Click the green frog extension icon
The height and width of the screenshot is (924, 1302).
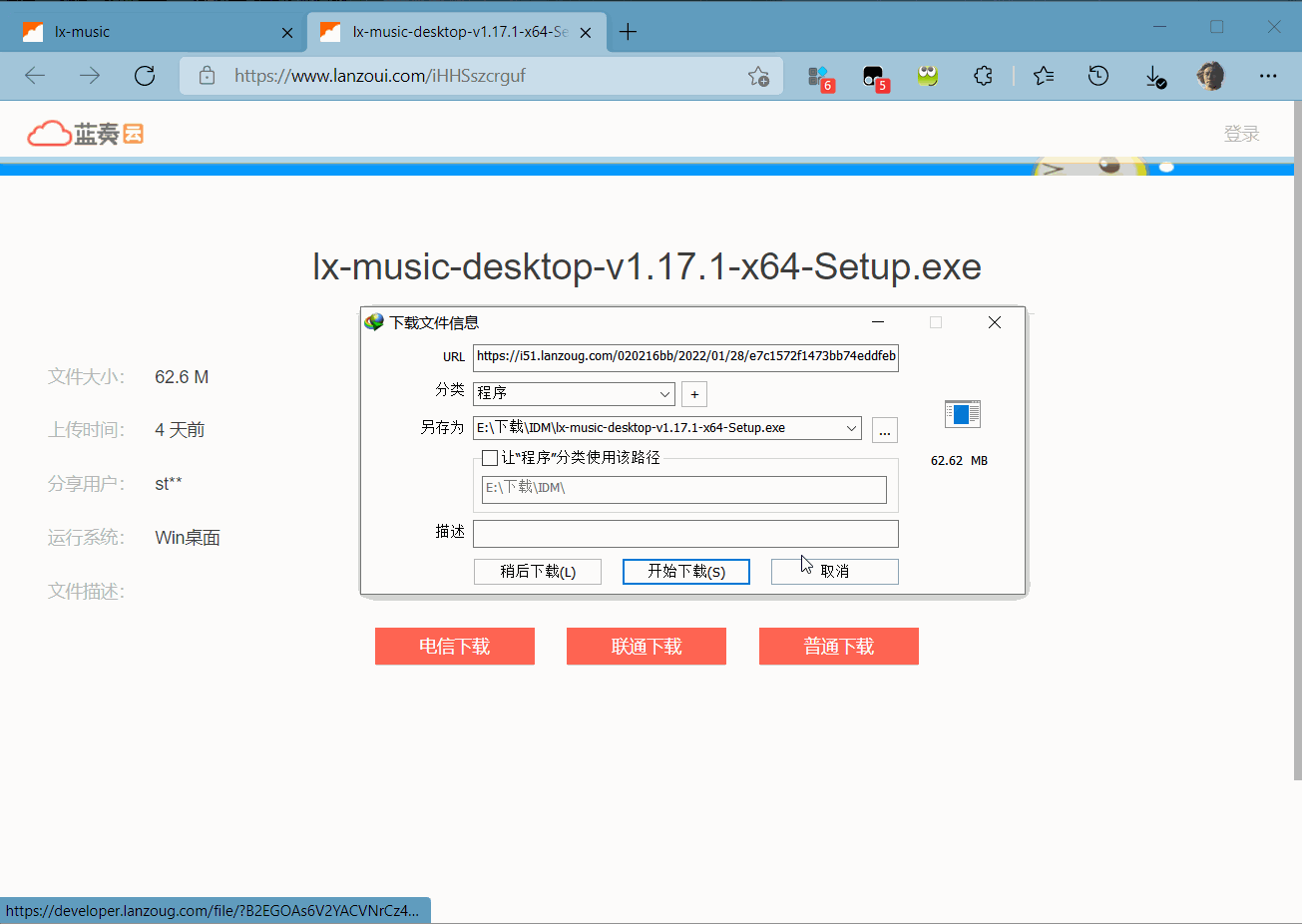(x=928, y=76)
